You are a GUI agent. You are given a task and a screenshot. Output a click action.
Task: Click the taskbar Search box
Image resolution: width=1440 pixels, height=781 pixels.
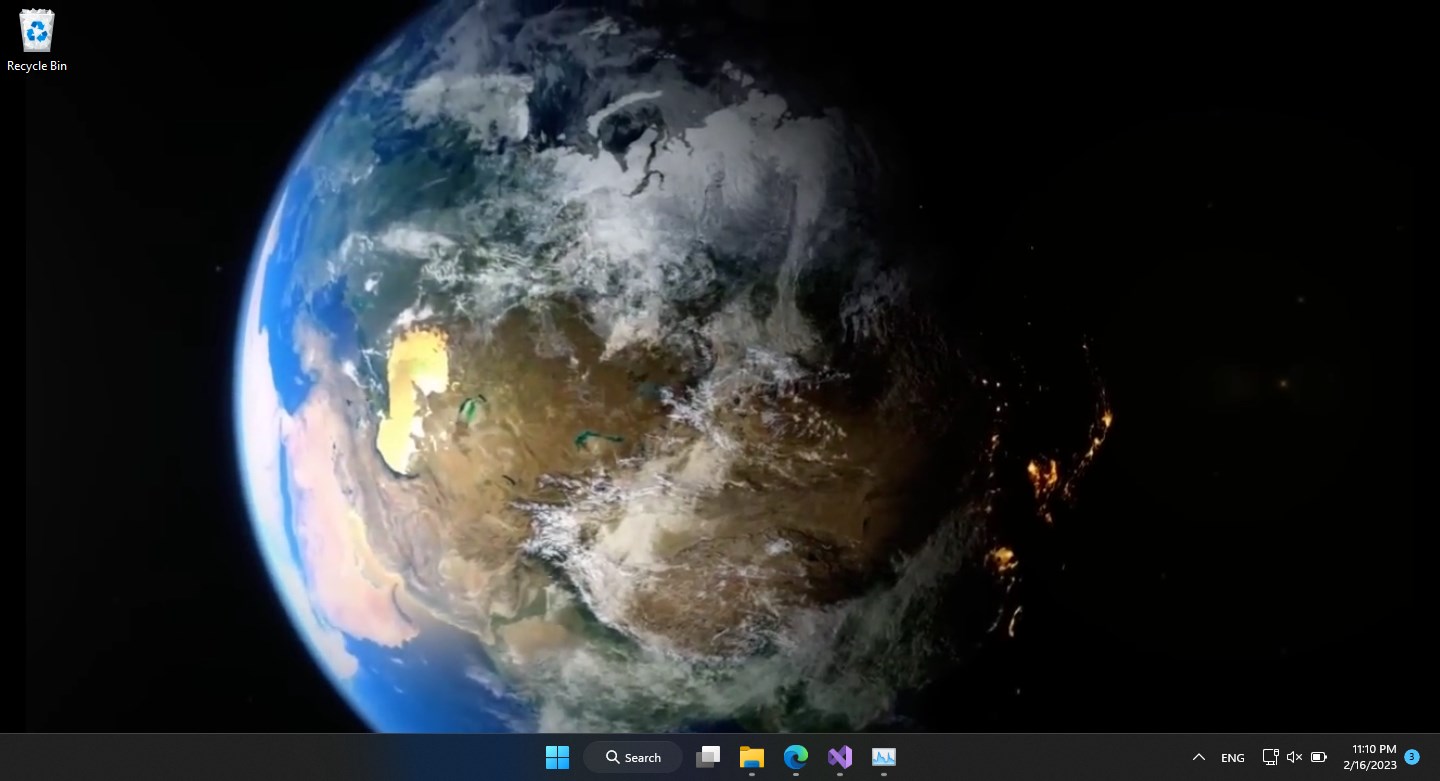tap(633, 757)
